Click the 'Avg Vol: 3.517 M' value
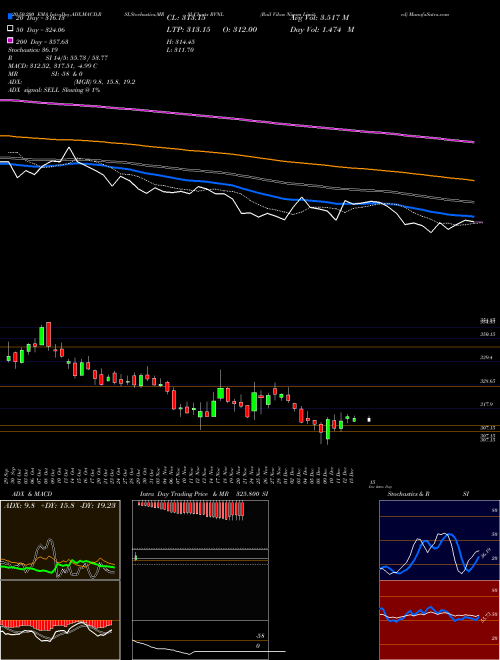This screenshot has width=500, height=660. (319, 18)
